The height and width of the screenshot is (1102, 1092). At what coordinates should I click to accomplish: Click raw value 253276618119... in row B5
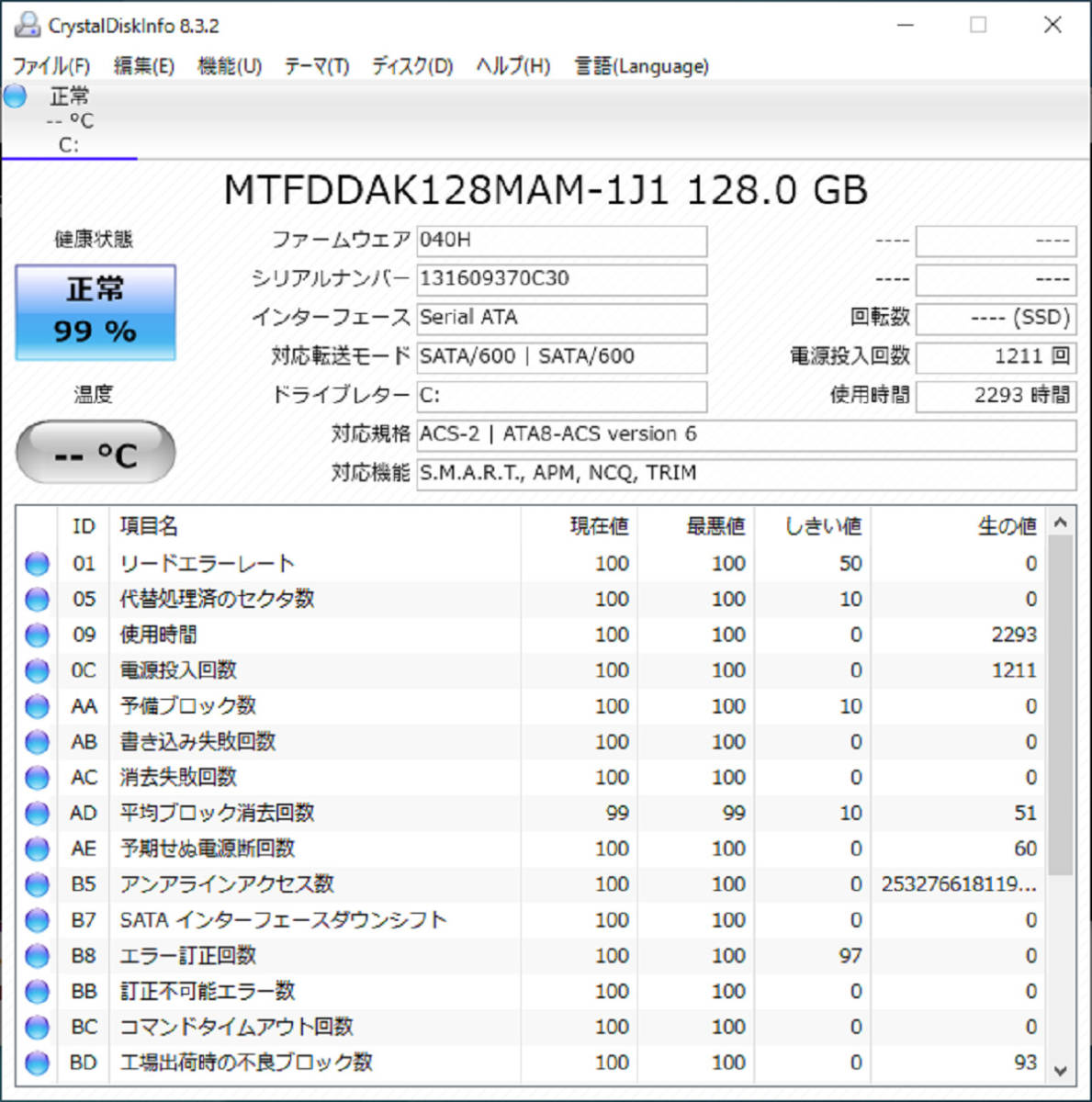(x=959, y=885)
